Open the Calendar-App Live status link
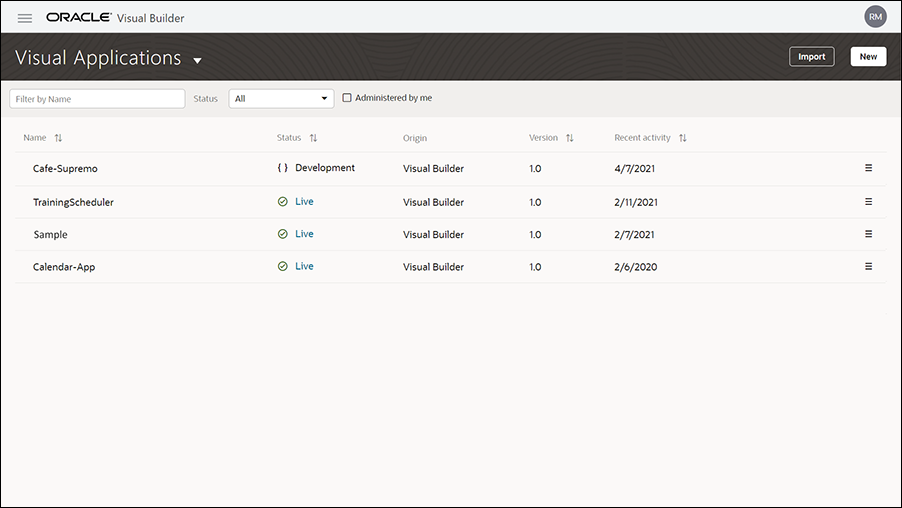Screen dimensions: 902x508 tap(304, 266)
